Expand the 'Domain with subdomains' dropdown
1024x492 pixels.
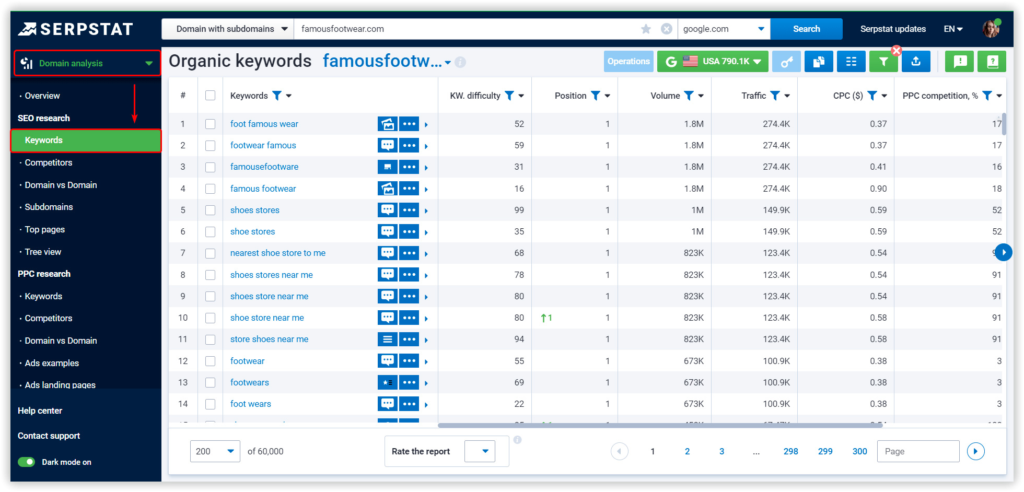pyautogui.click(x=228, y=29)
